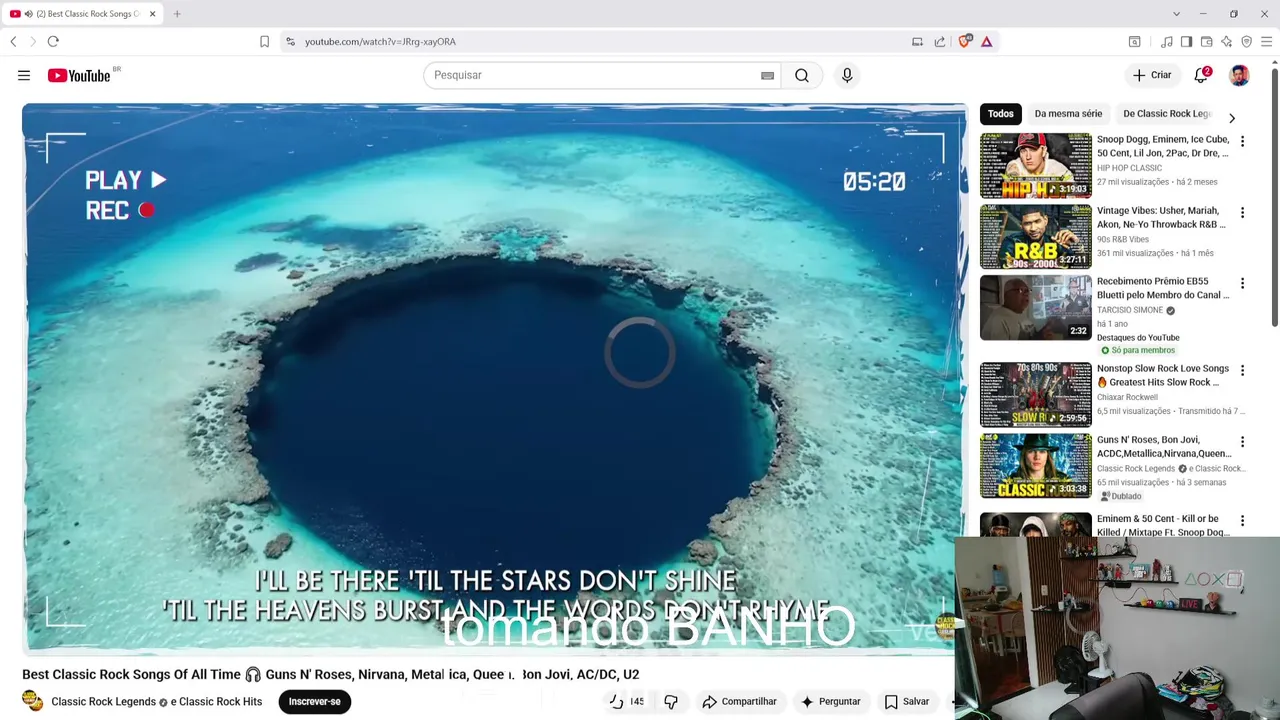Screen dimensions: 1280x720
Task: Mute the tab via its speaker icon
Action: pyautogui.click(x=27, y=14)
